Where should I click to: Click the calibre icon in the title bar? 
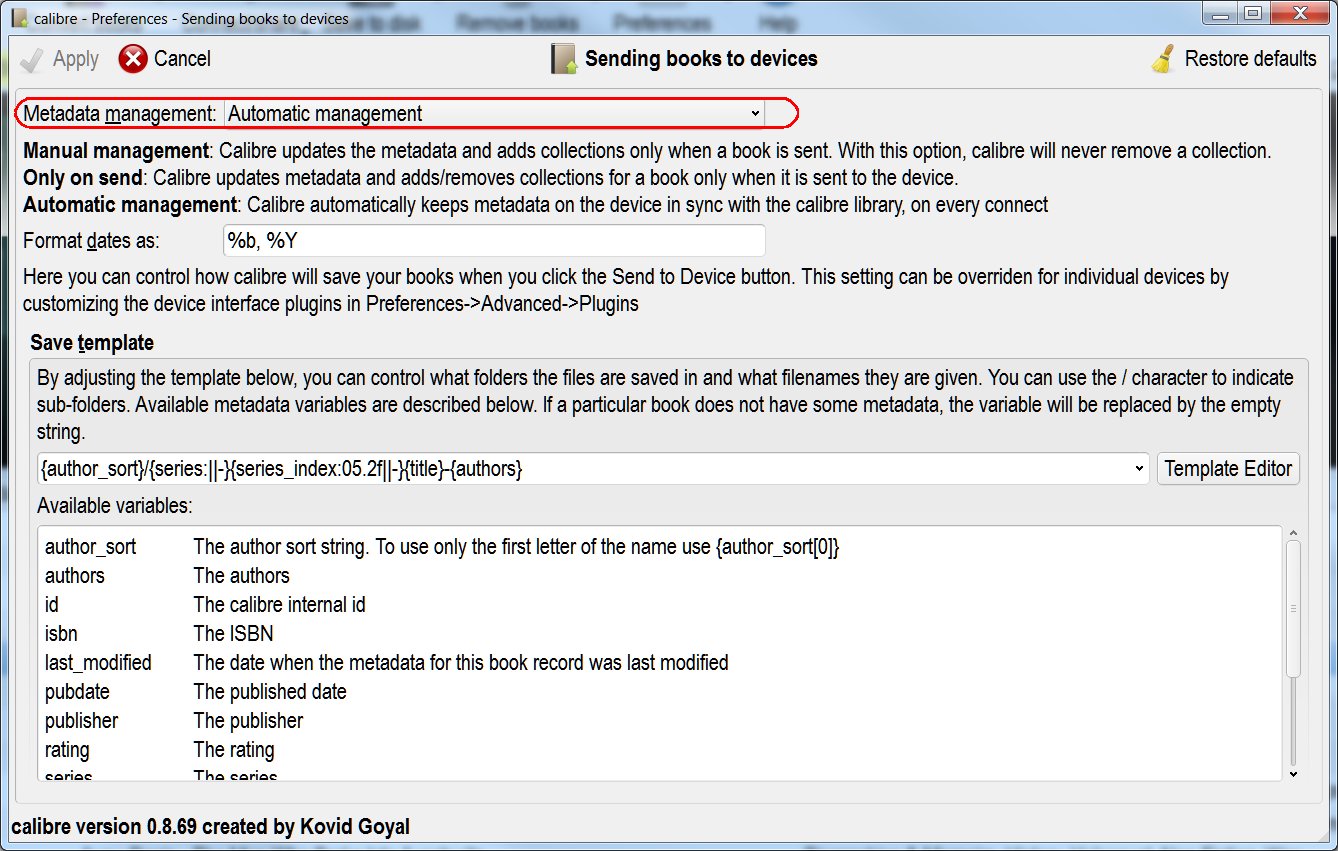coord(19,18)
